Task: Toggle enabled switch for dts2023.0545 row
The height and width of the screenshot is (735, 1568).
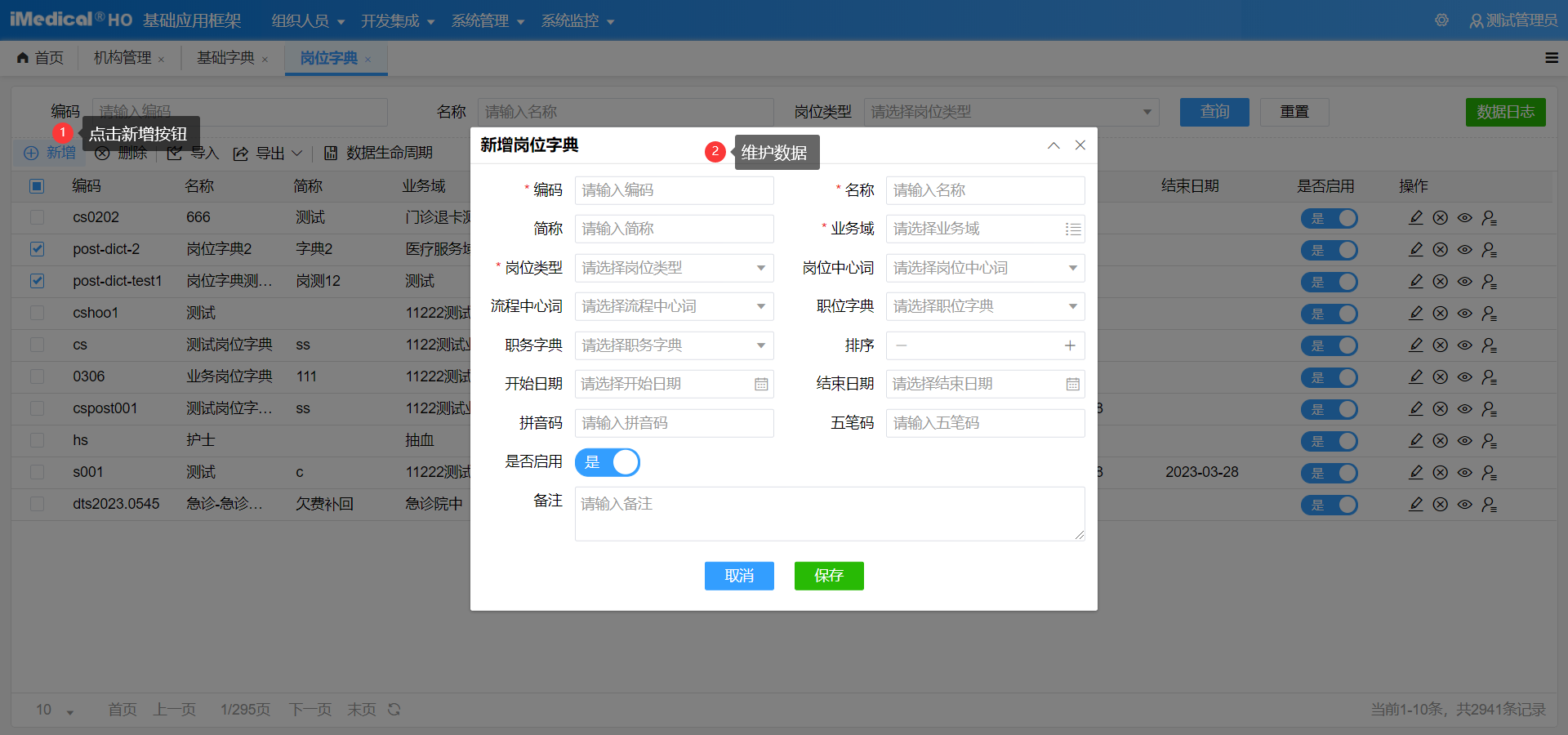Action: 1330,506
